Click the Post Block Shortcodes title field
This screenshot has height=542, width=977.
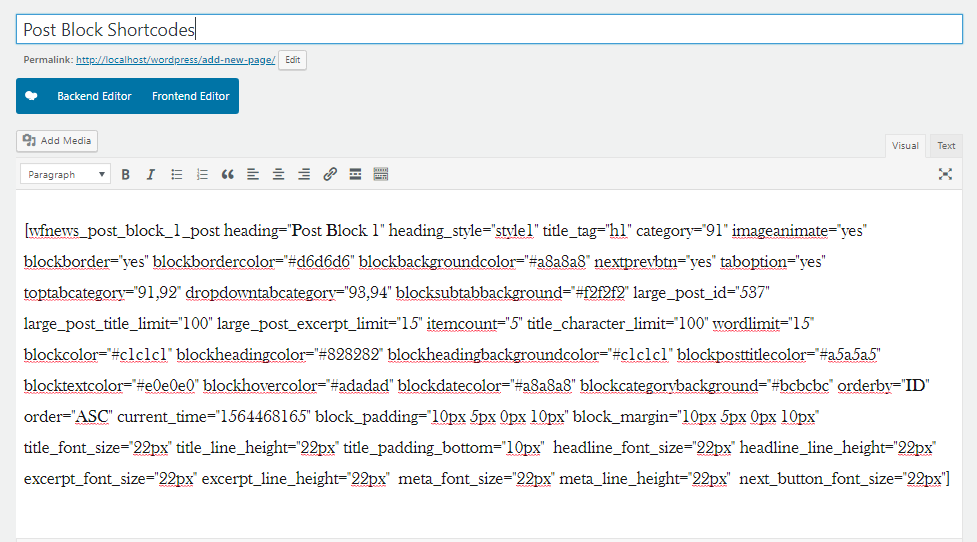tap(488, 30)
